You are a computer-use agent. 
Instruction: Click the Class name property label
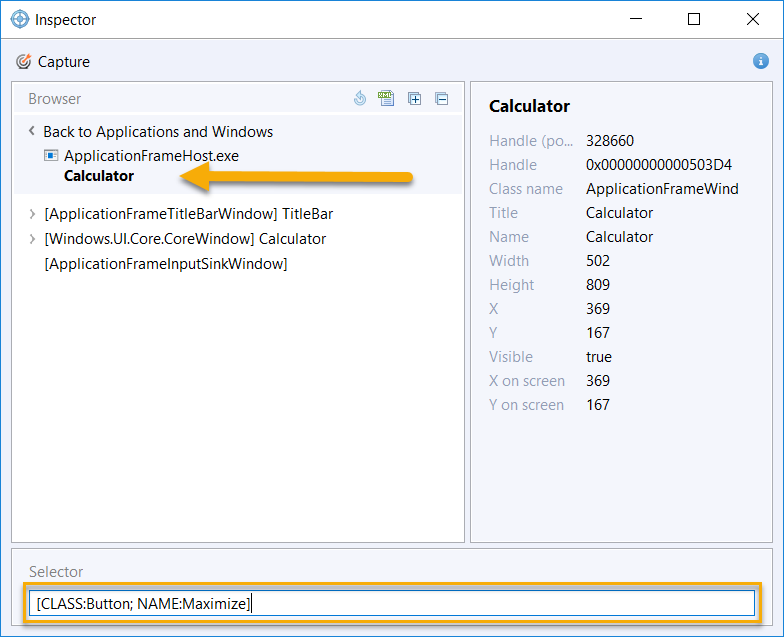[x=526, y=189]
